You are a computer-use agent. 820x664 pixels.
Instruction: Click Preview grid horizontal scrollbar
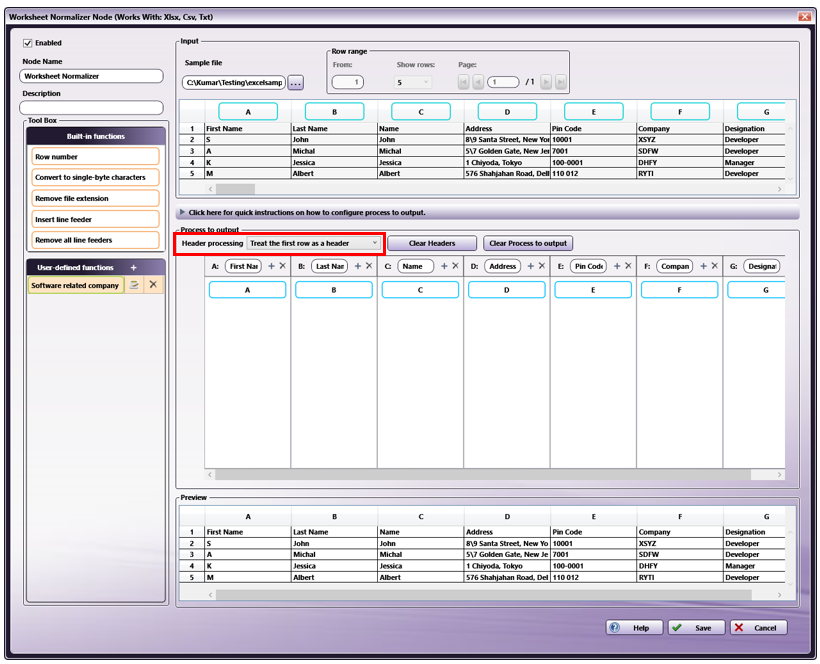(x=484, y=594)
